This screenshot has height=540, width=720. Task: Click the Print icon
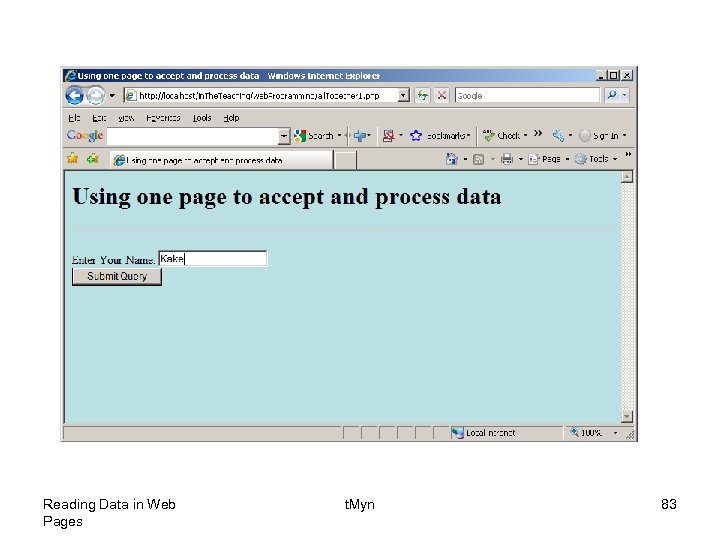506,159
